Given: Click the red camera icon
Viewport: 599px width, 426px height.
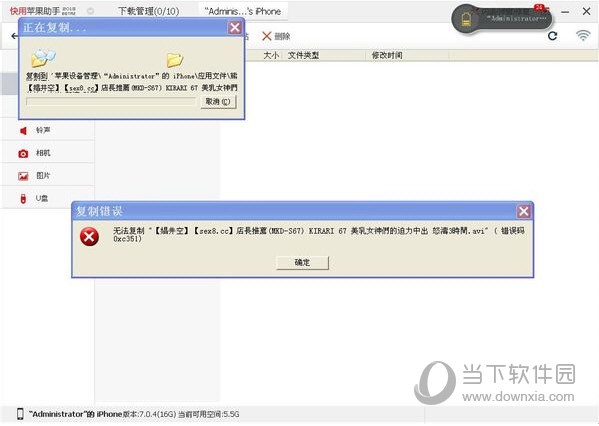Looking at the screenshot, I should coord(23,154).
